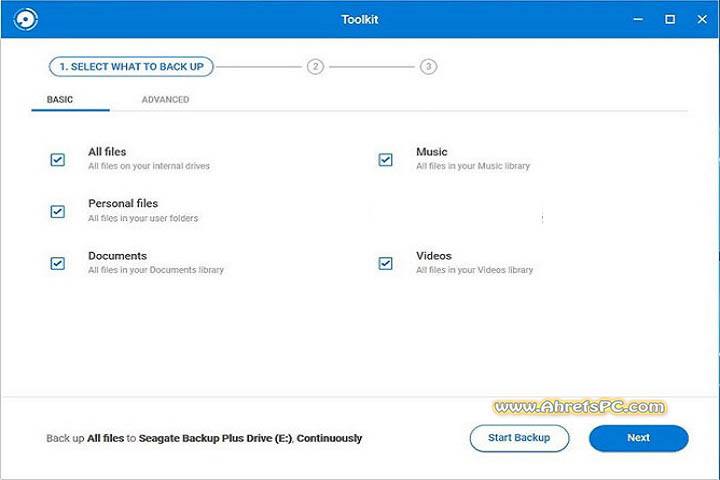
Task: Jump to step 3 in the wizard
Action: coord(428,67)
